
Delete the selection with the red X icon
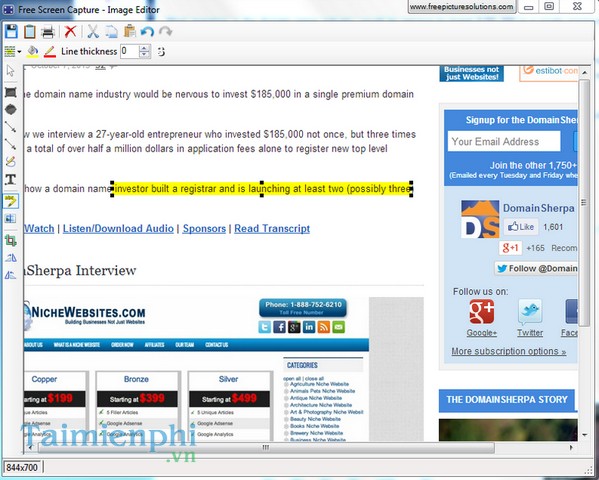[x=70, y=31]
